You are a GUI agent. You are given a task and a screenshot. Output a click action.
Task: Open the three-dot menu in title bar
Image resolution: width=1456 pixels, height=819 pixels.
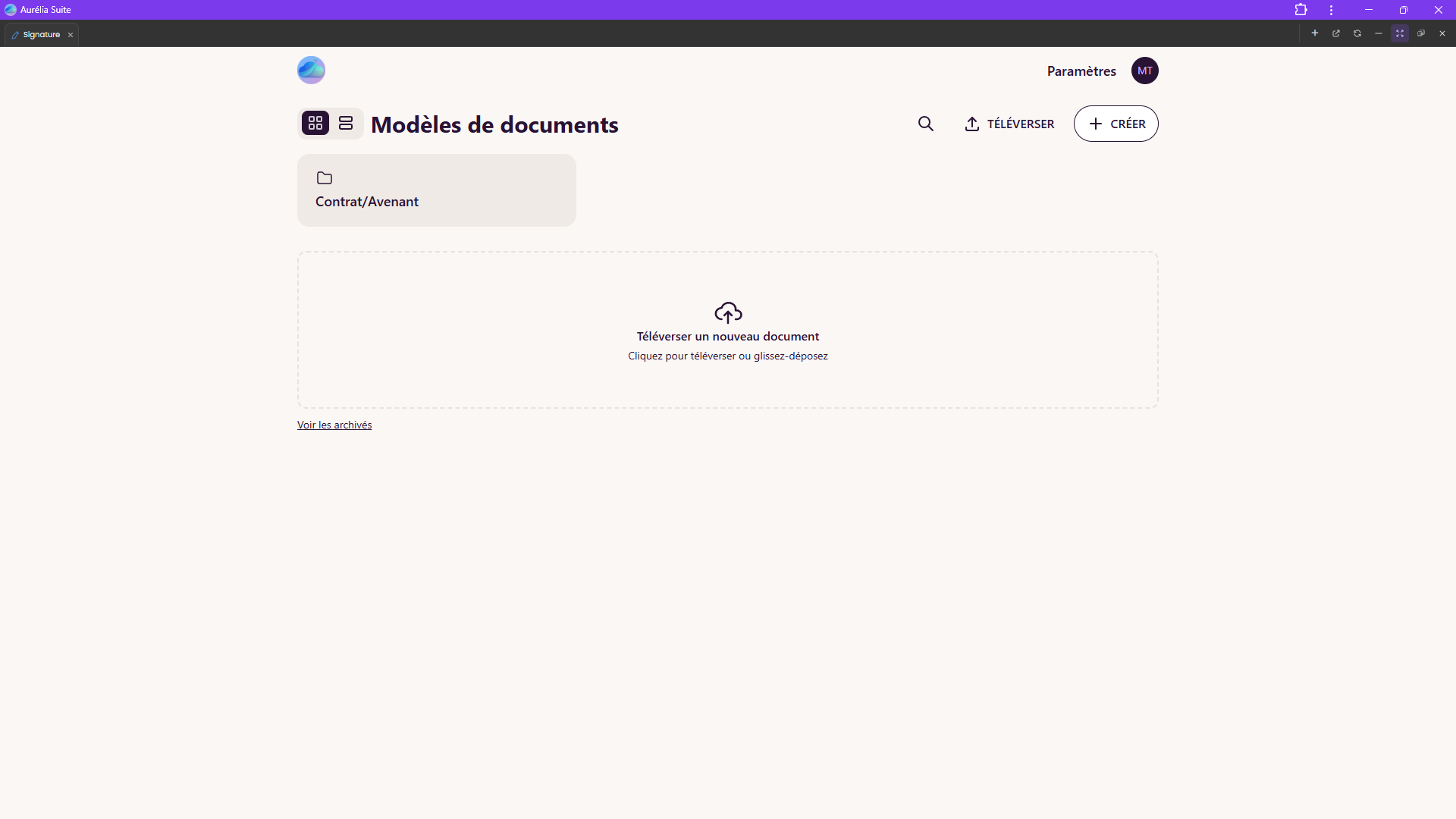(x=1331, y=10)
